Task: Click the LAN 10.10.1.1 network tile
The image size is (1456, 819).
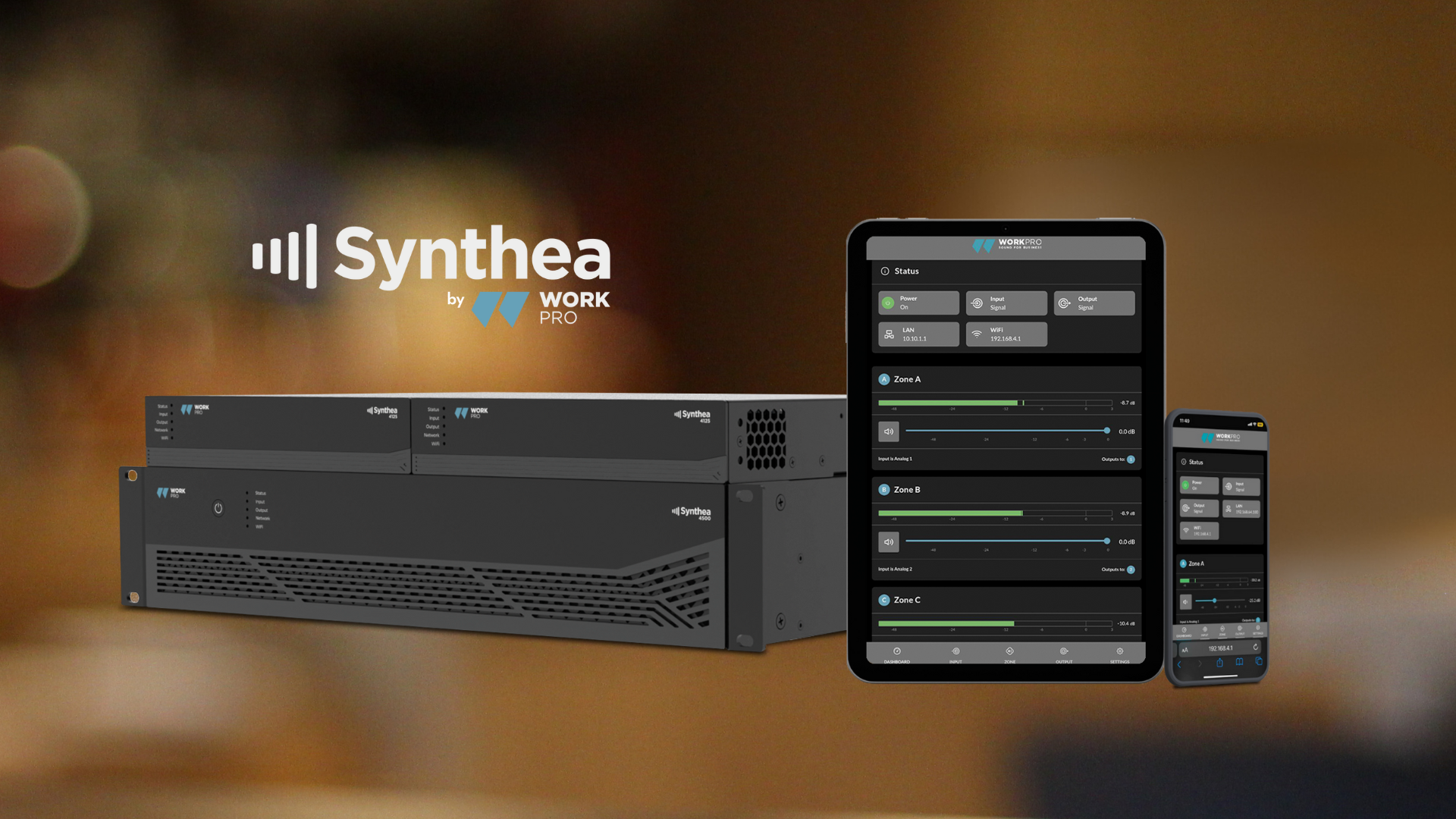Action: pyautogui.click(x=918, y=334)
